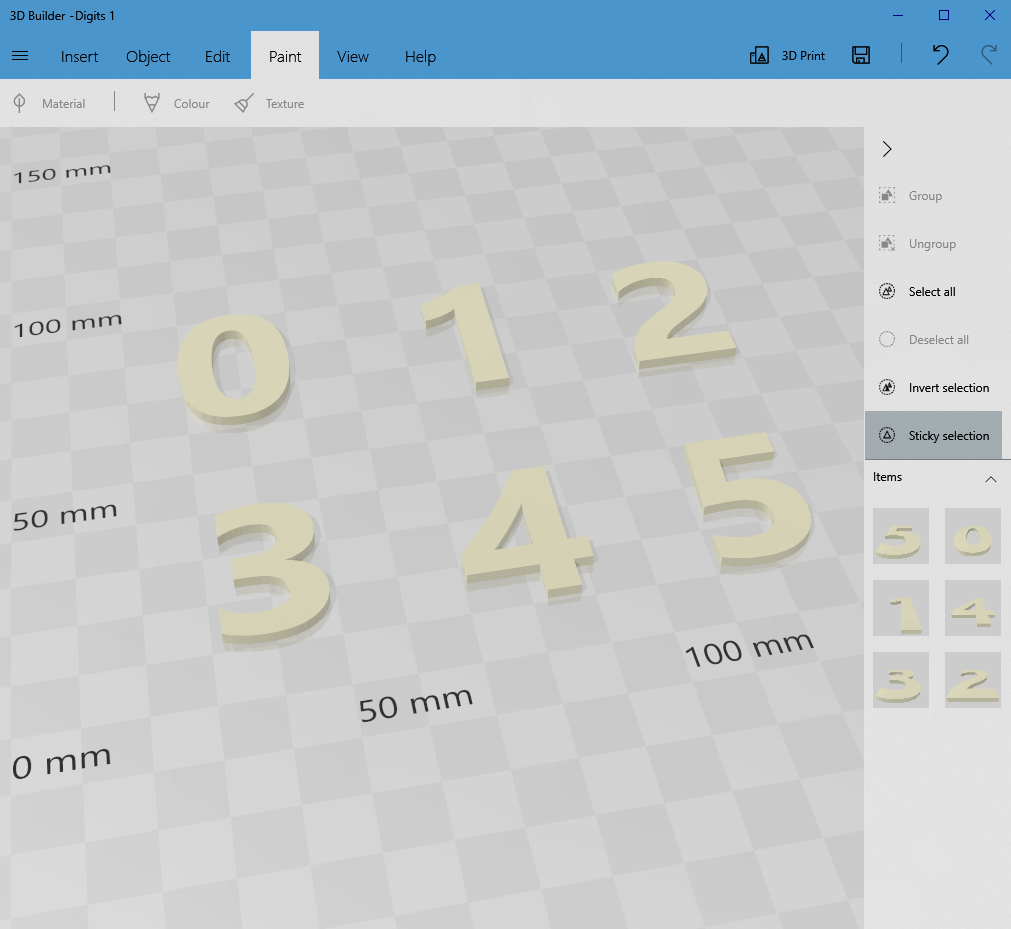The width and height of the screenshot is (1011, 929).
Task: Enable Sticky selection mode
Action: pyautogui.click(x=934, y=435)
